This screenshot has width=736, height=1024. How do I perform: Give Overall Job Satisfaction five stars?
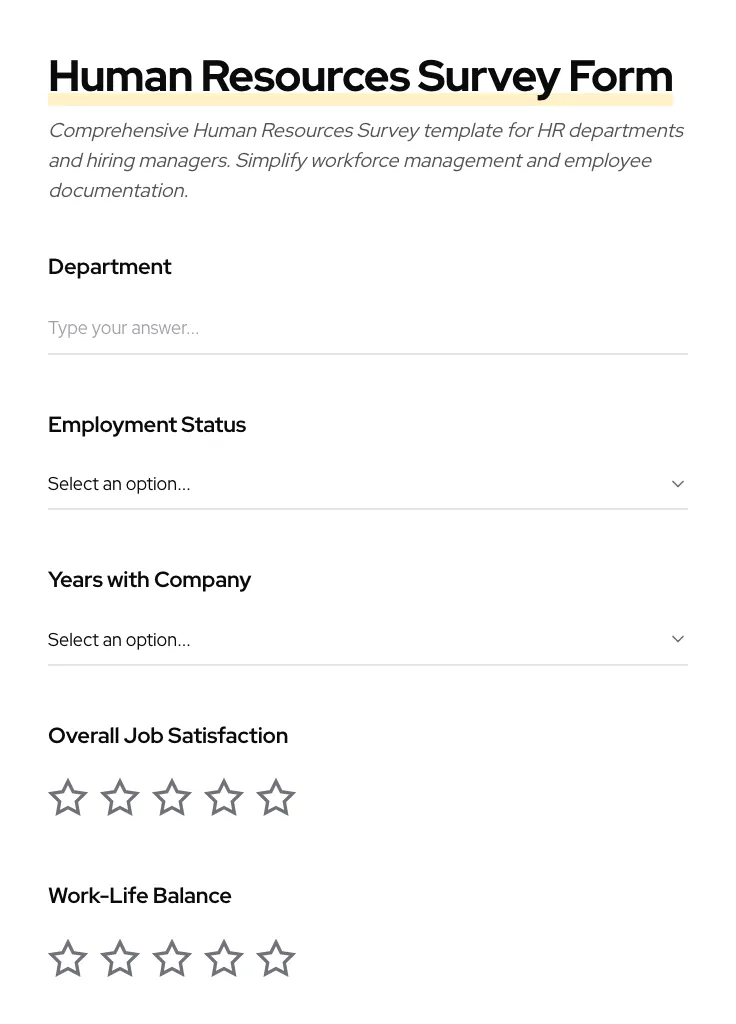(276, 797)
